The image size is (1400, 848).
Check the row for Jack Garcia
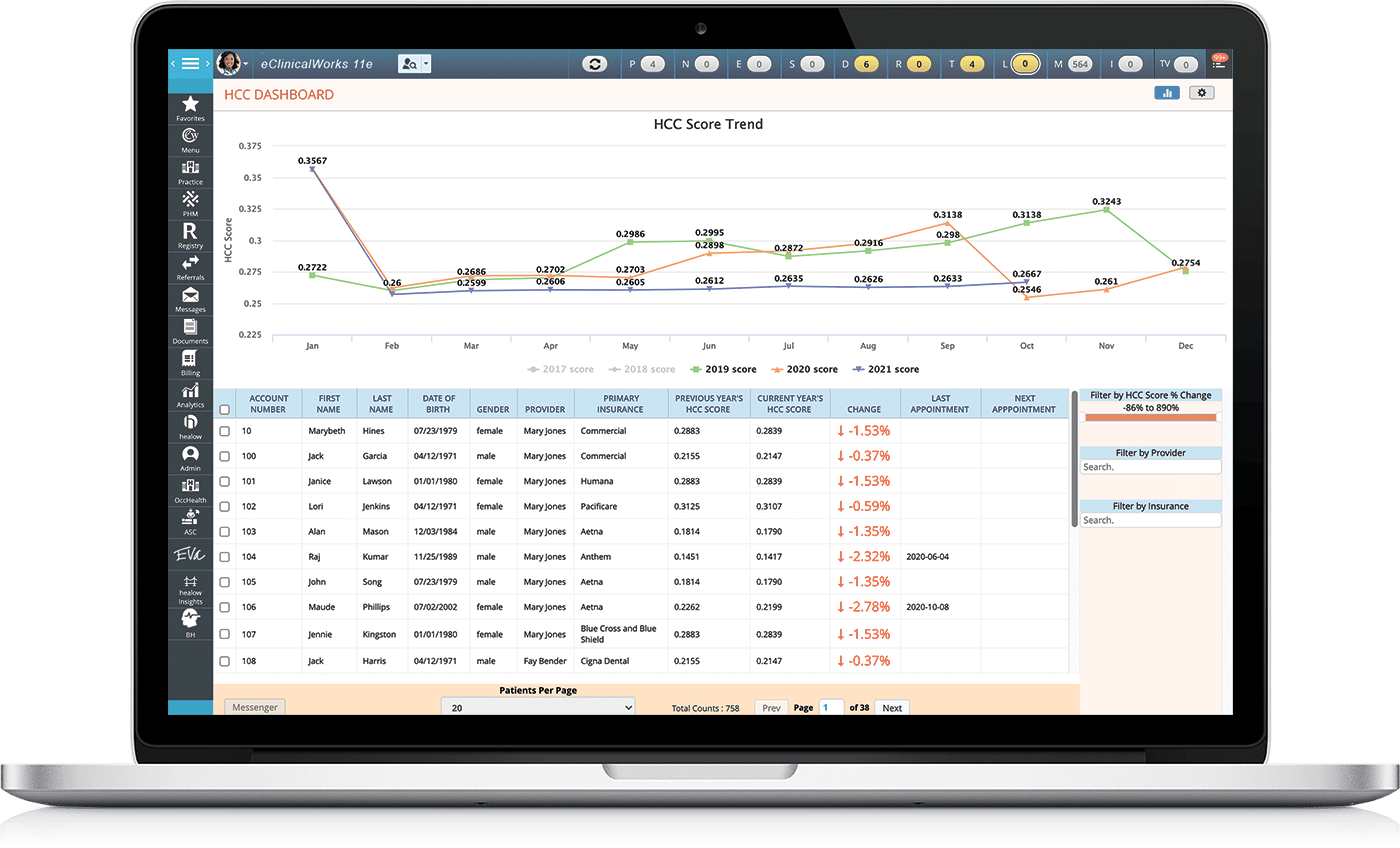(x=224, y=456)
